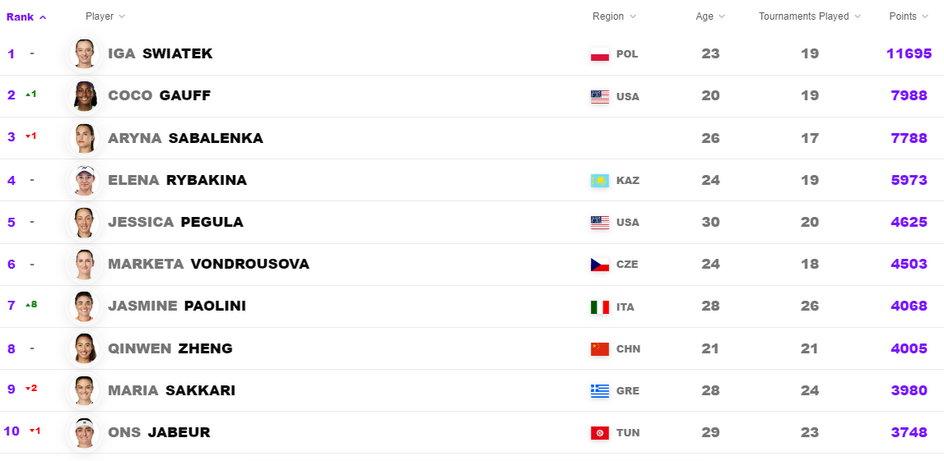Click Coco Gauff's avatar image

[x=84, y=96]
